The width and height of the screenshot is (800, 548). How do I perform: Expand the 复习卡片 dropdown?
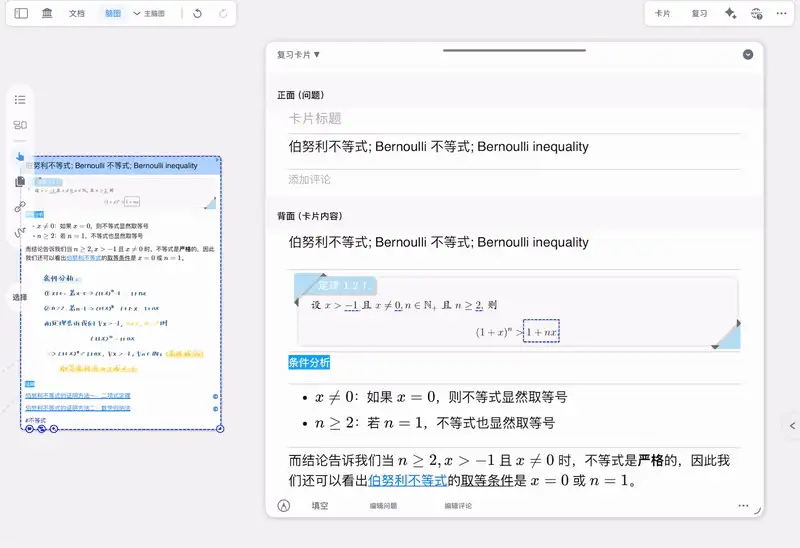coord(298,55)
